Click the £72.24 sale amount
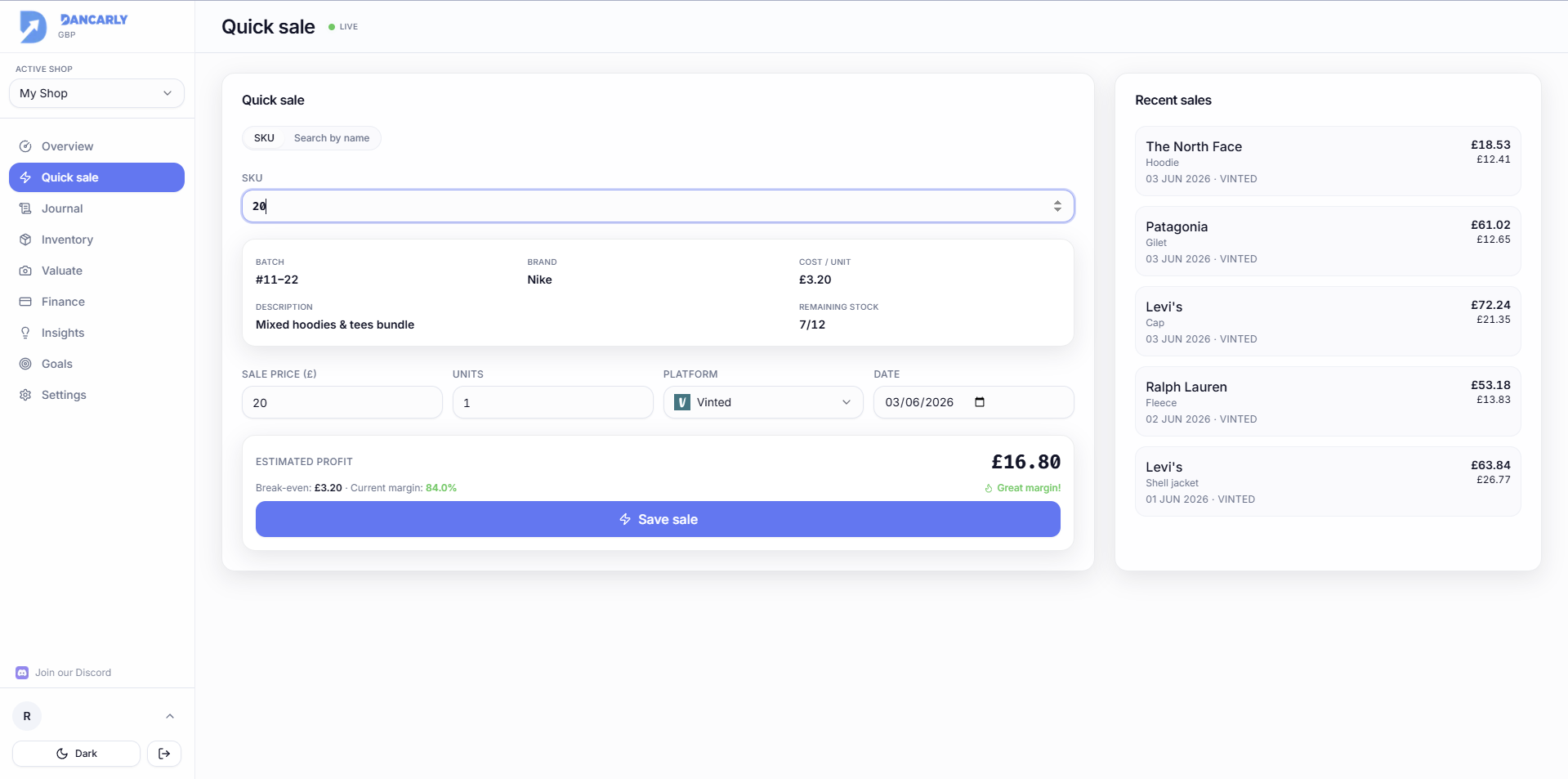This screenshot has height=779, width=1568. pos(1490,305)
